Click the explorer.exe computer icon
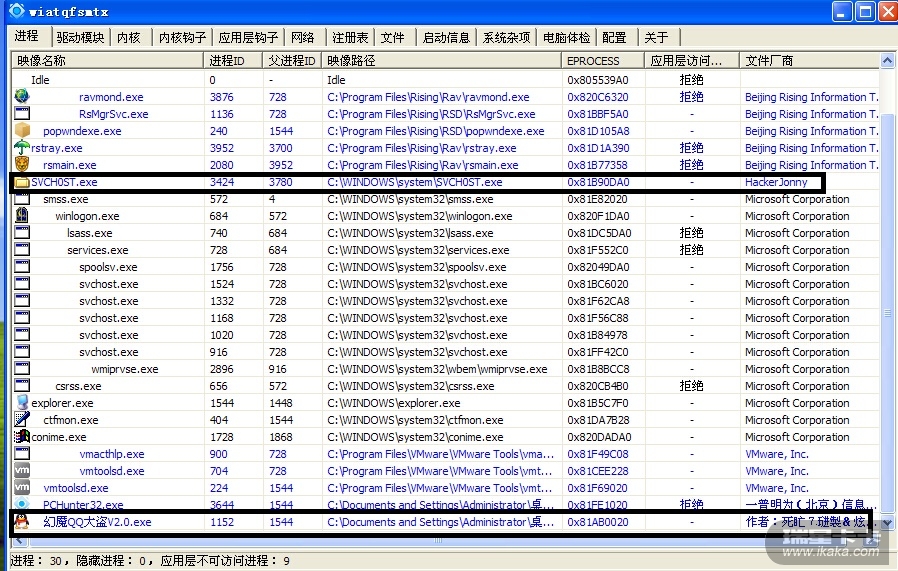The width and height of the screenshot is (898, 571). point(22,402)
